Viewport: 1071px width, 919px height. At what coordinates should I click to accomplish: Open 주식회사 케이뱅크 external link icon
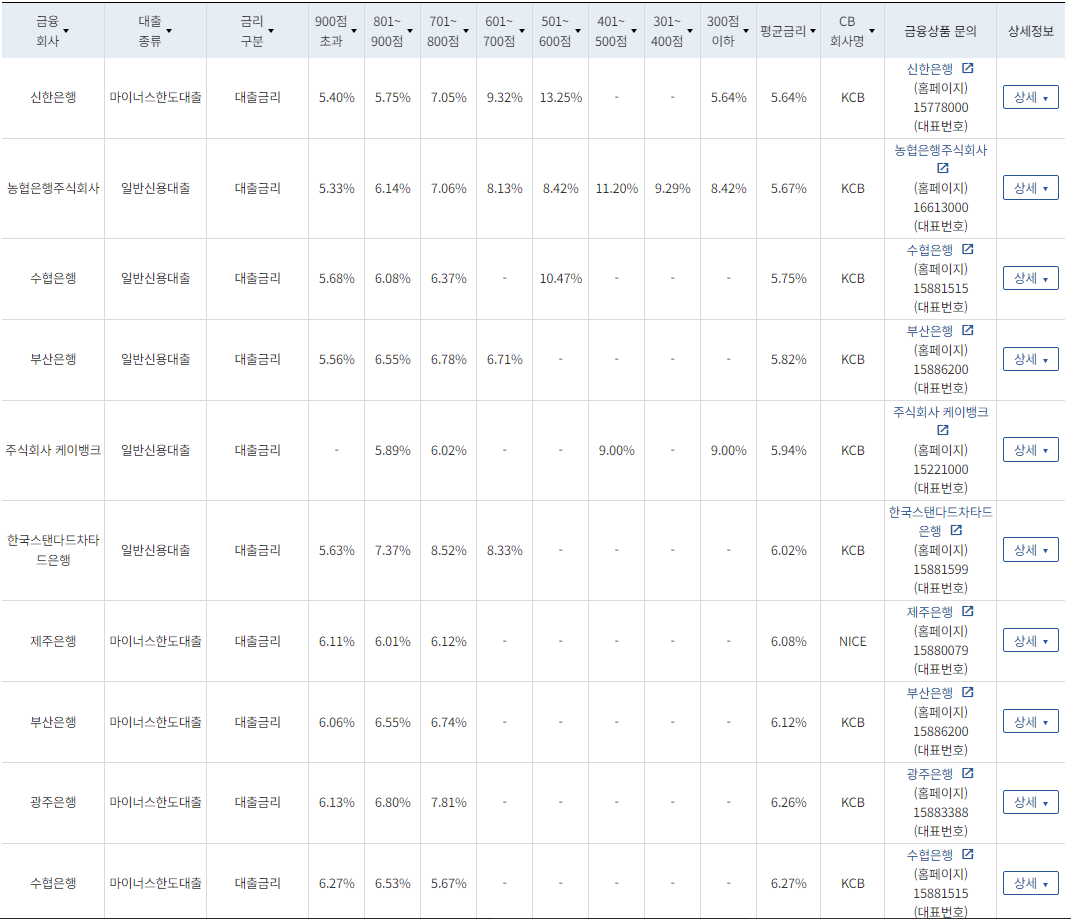tap(943, 431)
